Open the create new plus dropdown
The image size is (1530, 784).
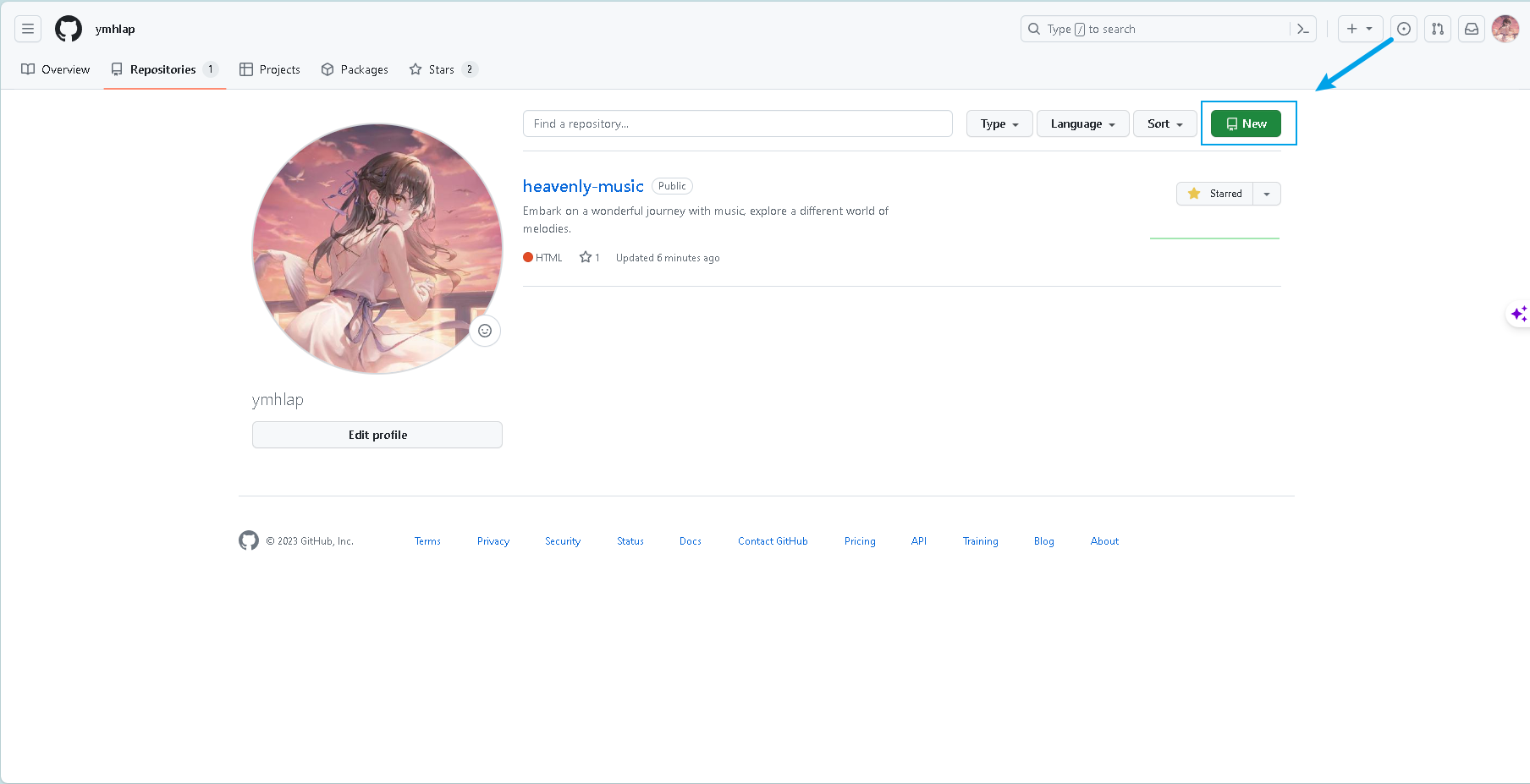click(x=1359, y=29)
